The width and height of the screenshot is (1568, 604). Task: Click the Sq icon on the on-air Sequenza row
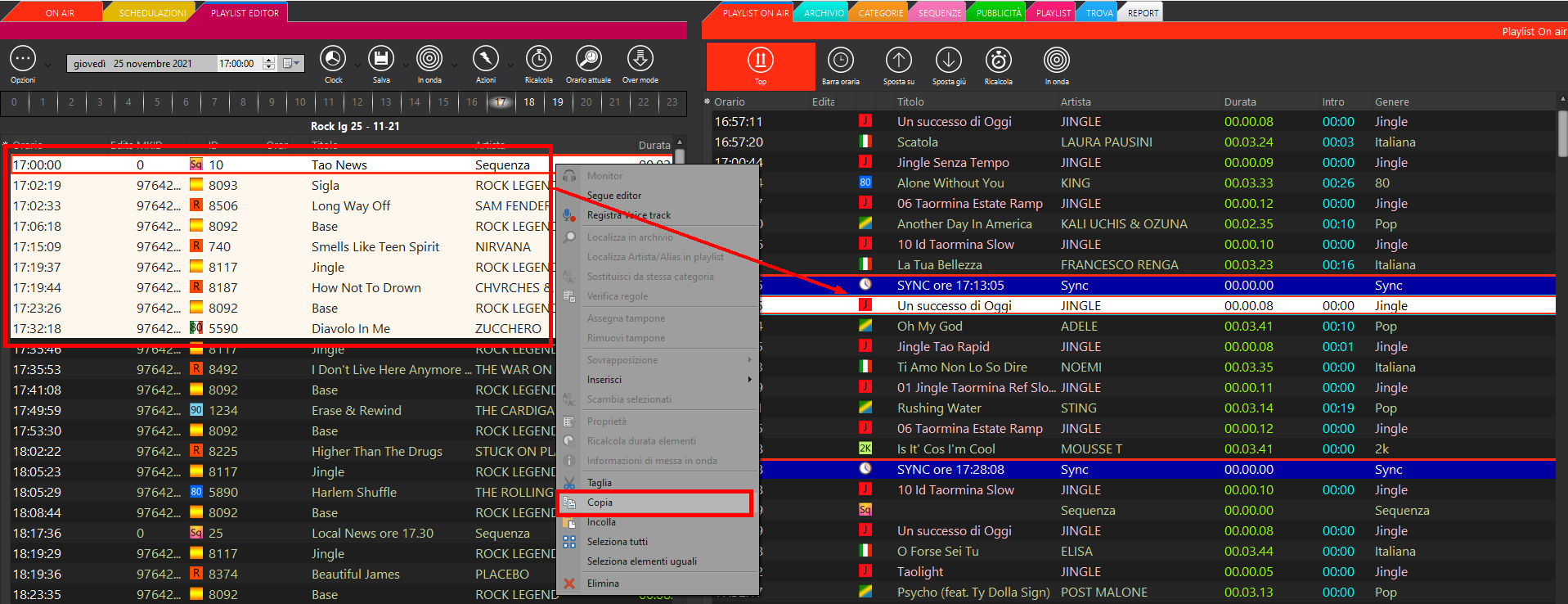click(x=865, y=510)
